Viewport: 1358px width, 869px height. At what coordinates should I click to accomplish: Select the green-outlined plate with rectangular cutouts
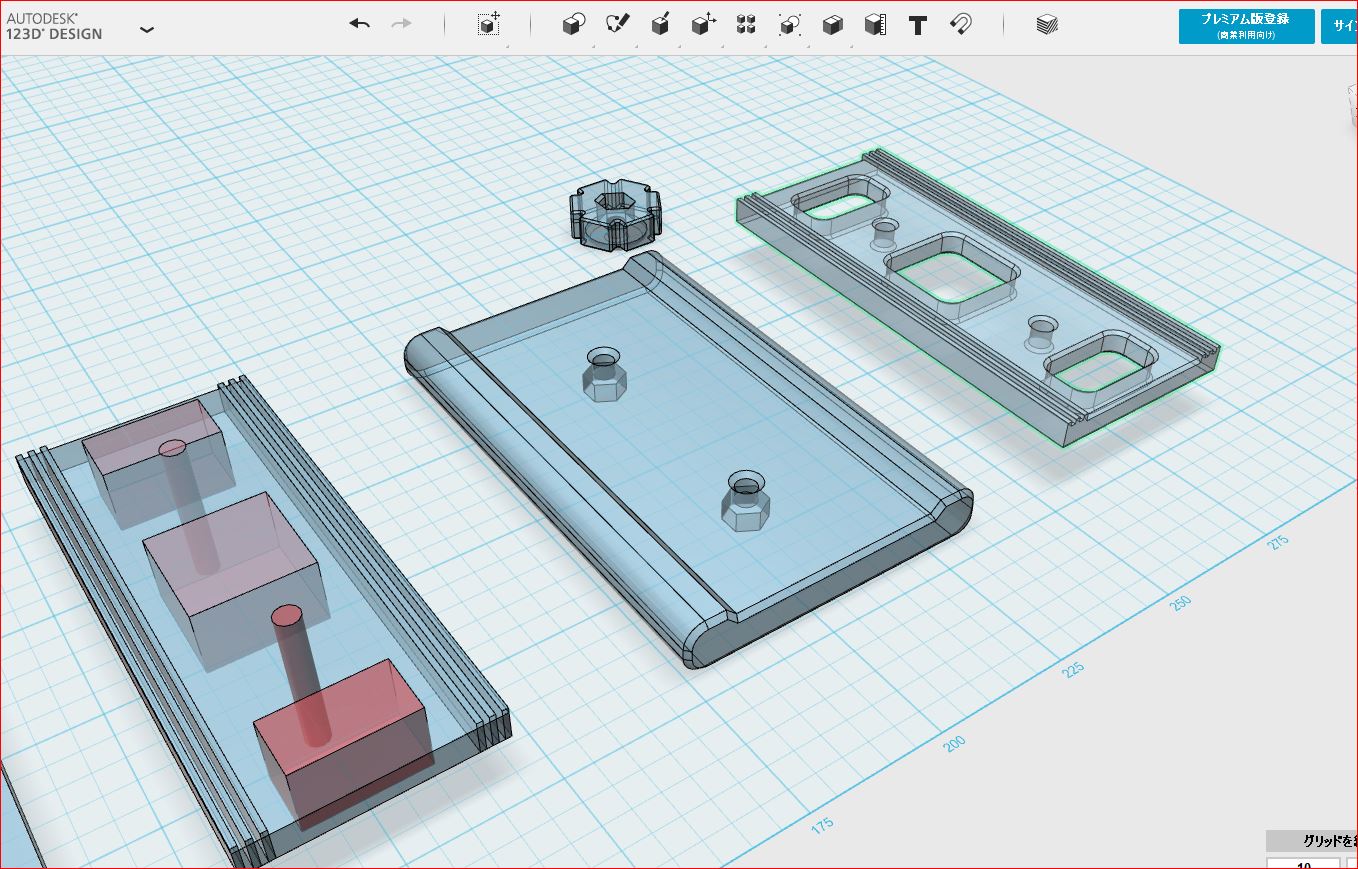978,296
